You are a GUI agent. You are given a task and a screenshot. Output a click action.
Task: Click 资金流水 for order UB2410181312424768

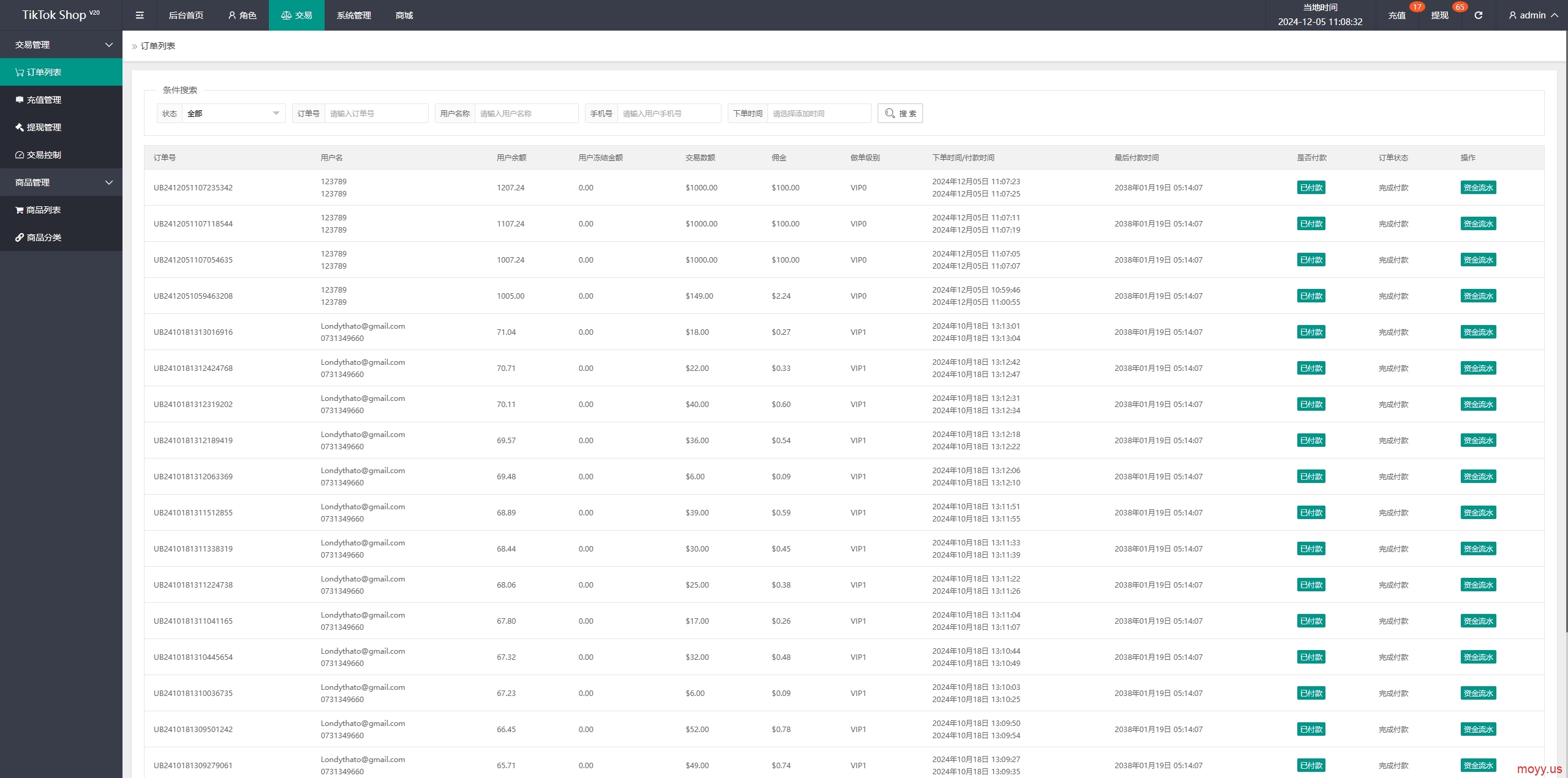click(x=1478, y=368)
